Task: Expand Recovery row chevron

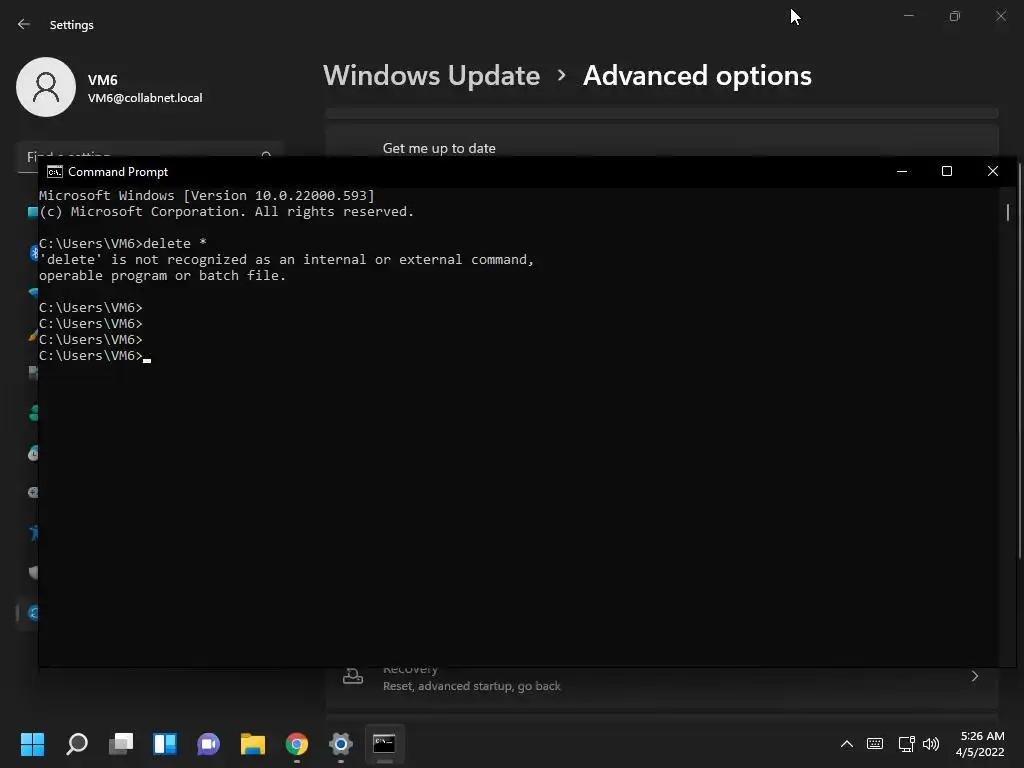Action: [974, 677]
